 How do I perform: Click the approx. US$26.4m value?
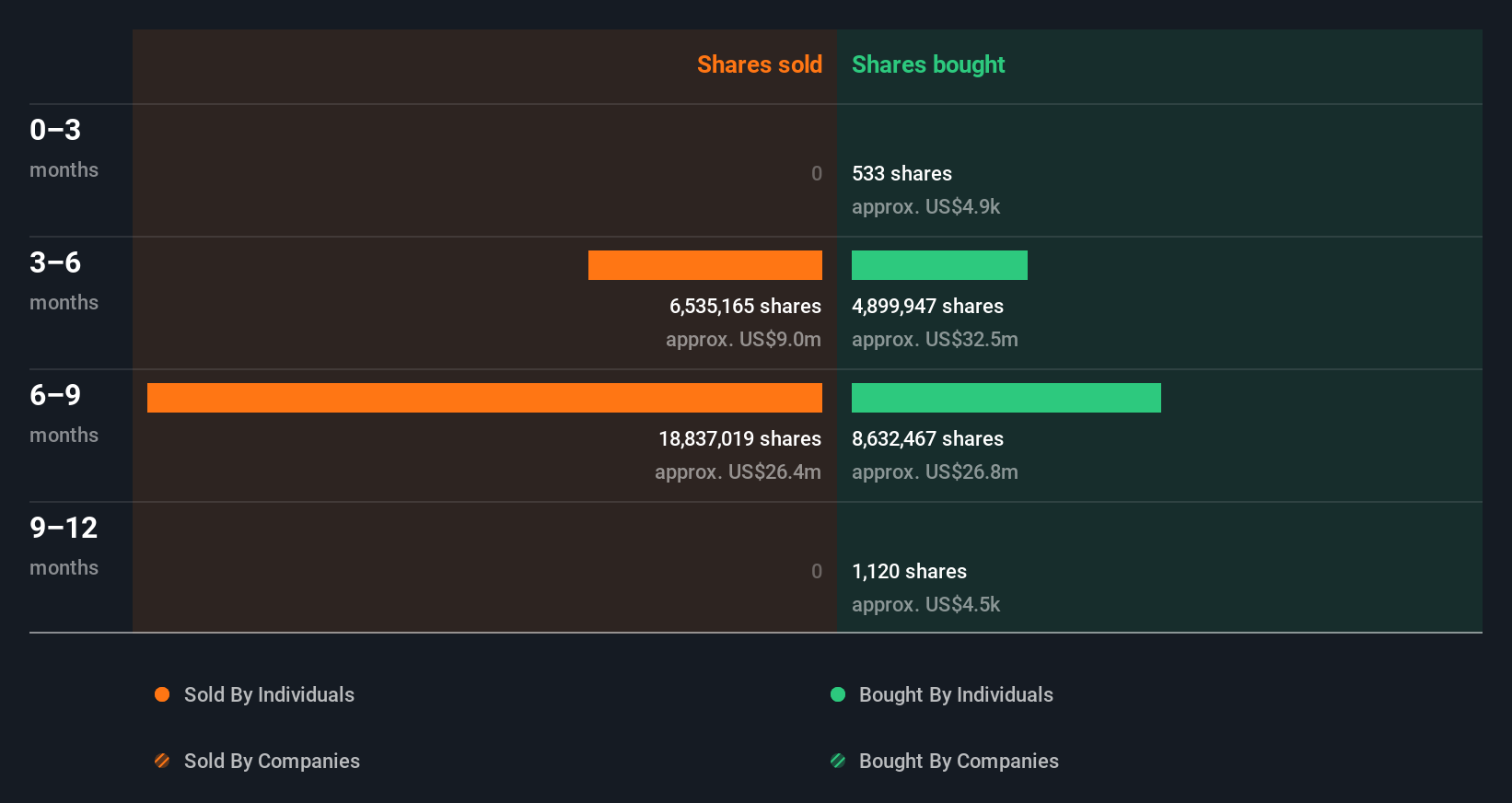[x=738, y=471]
